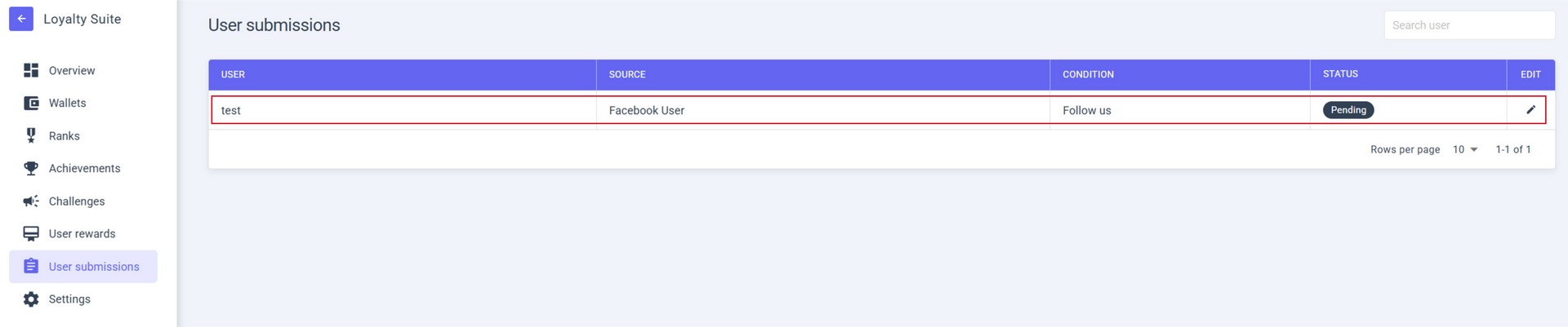The image size is (1568, 327).
Task: Navigate to the Challenges section
Action: coord(77,201)
